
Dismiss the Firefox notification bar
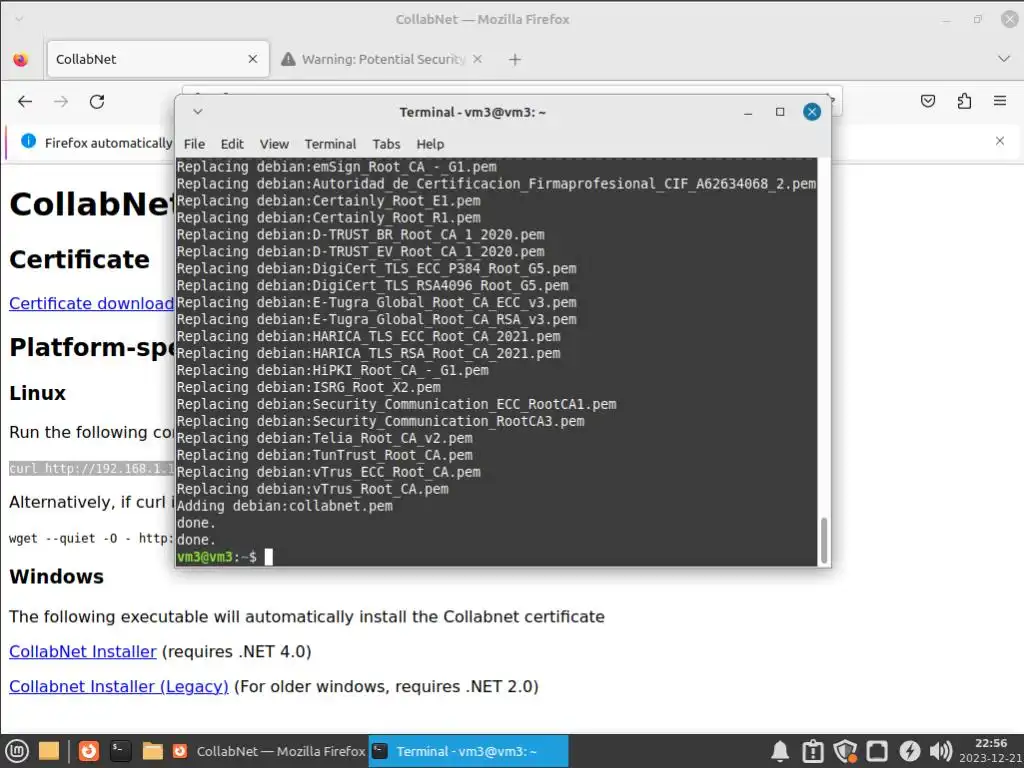[x=1000, y=140]
